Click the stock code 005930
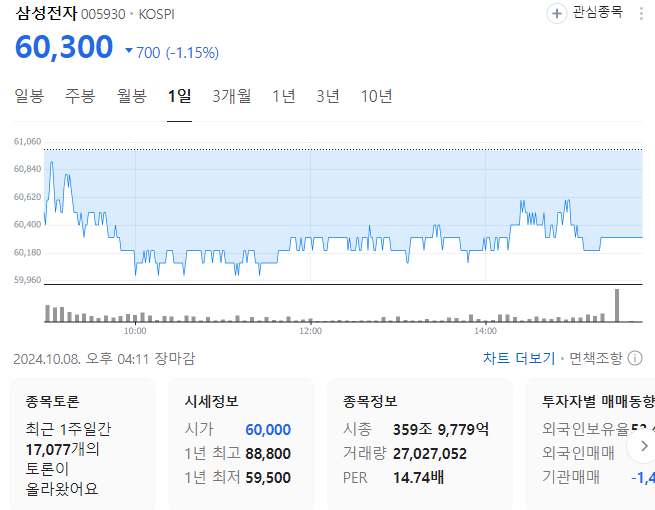 pos(103,15)
